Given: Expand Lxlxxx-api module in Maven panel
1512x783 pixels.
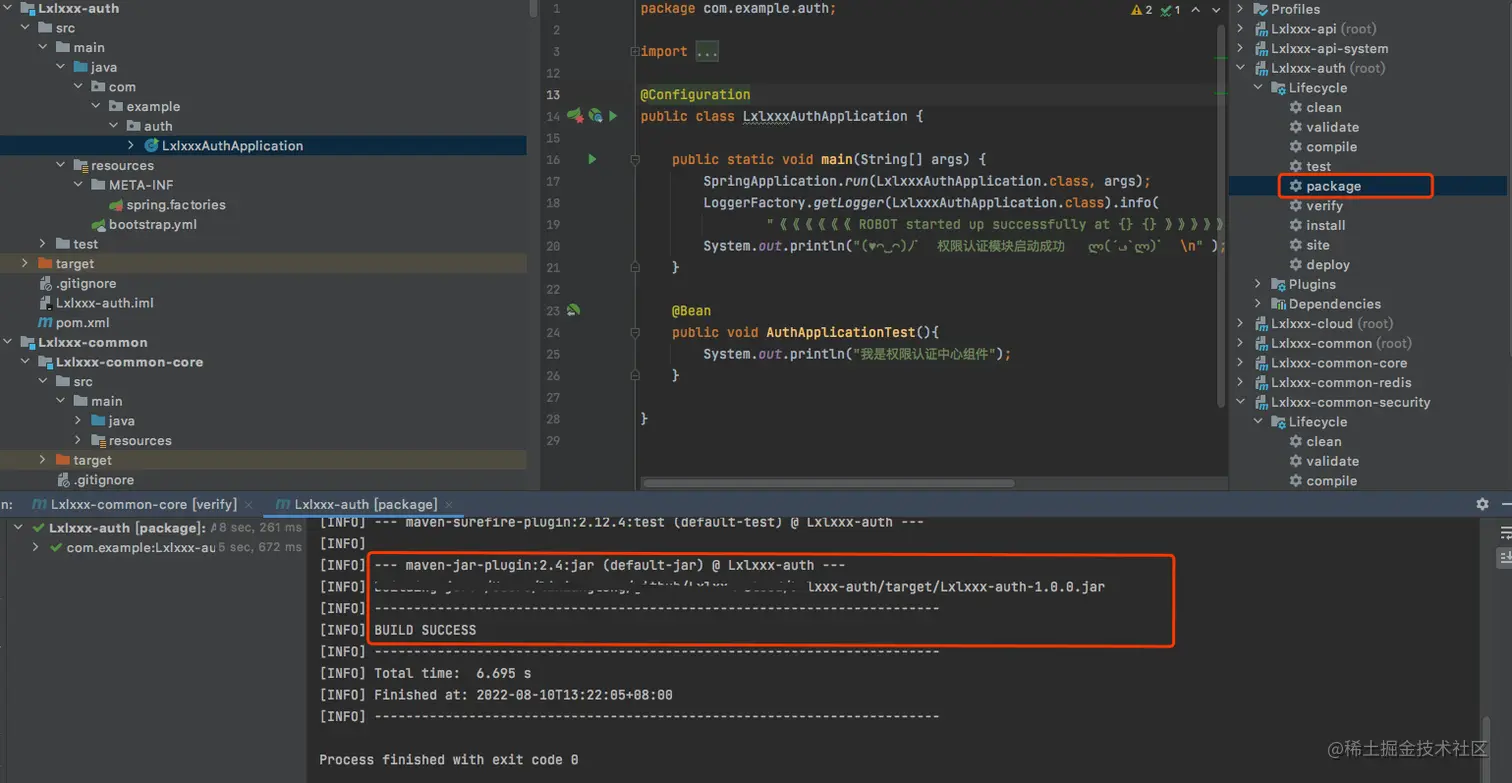Looking at the screenshot, I should point(1241,29).
